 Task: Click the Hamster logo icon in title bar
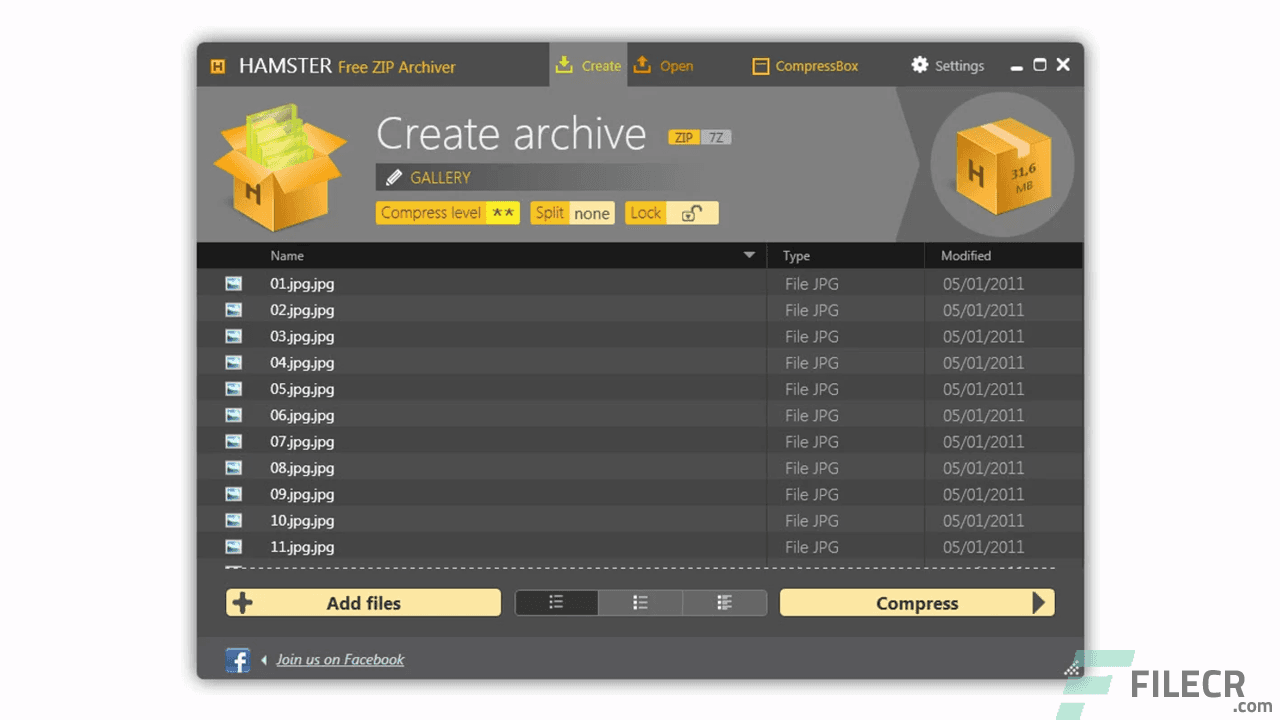(x=217, y=66)
